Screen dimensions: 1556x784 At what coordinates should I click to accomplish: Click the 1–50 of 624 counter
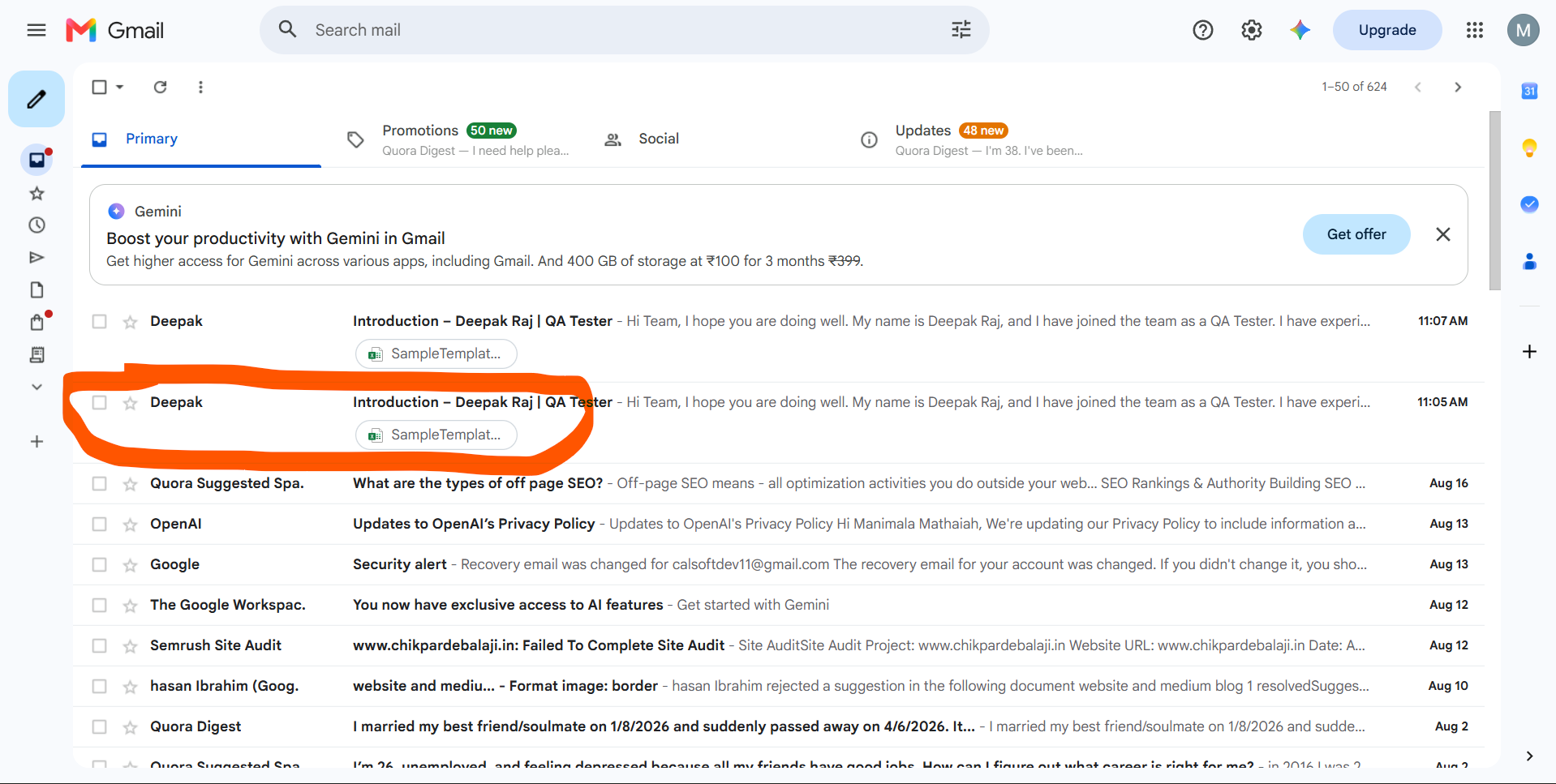(1354, 87)
